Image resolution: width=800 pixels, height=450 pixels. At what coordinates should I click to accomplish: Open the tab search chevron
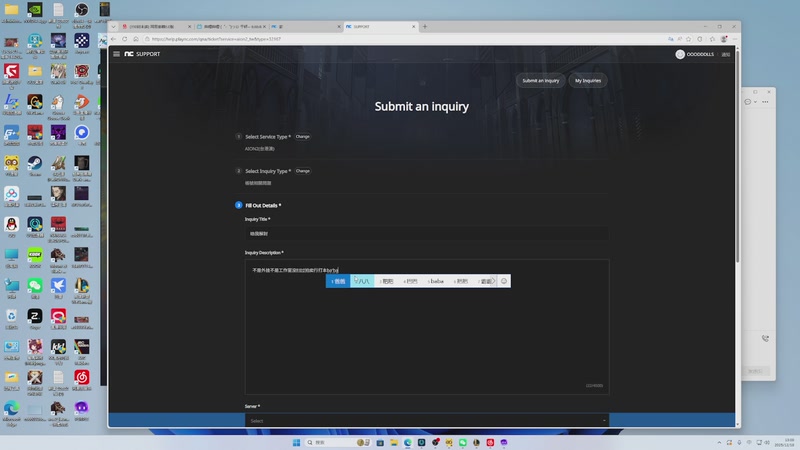(113, 27)
